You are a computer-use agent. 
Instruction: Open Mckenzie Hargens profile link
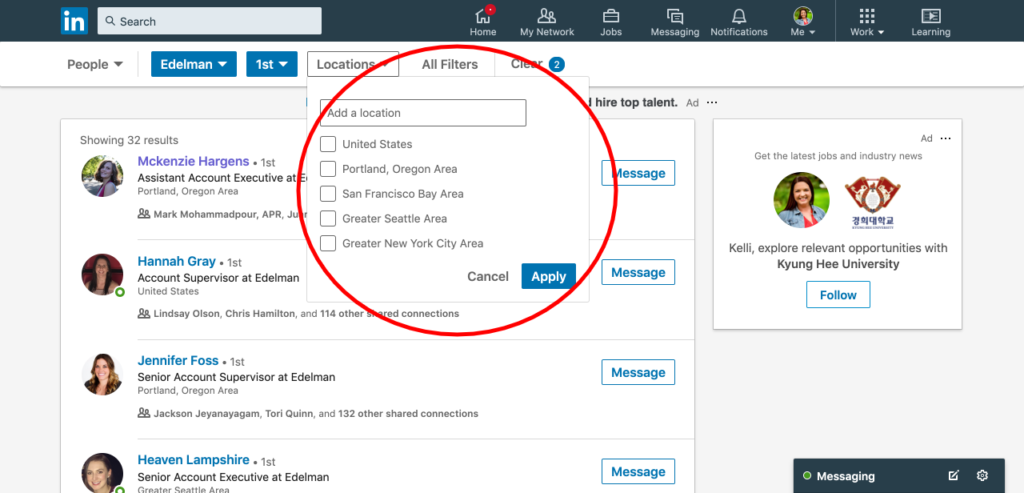pyautogui.click(x=193, y=161)
